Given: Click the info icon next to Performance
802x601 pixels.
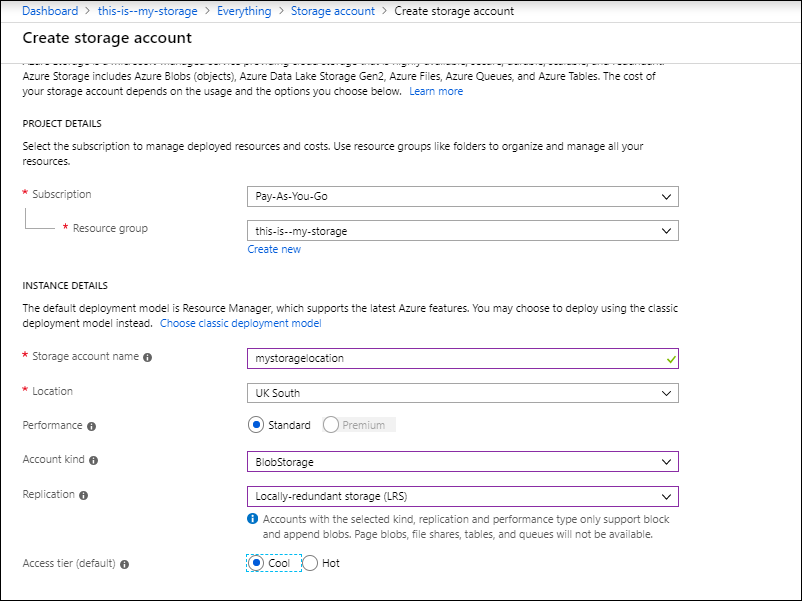Looking at the screenshot, I should tap(91, 426).
